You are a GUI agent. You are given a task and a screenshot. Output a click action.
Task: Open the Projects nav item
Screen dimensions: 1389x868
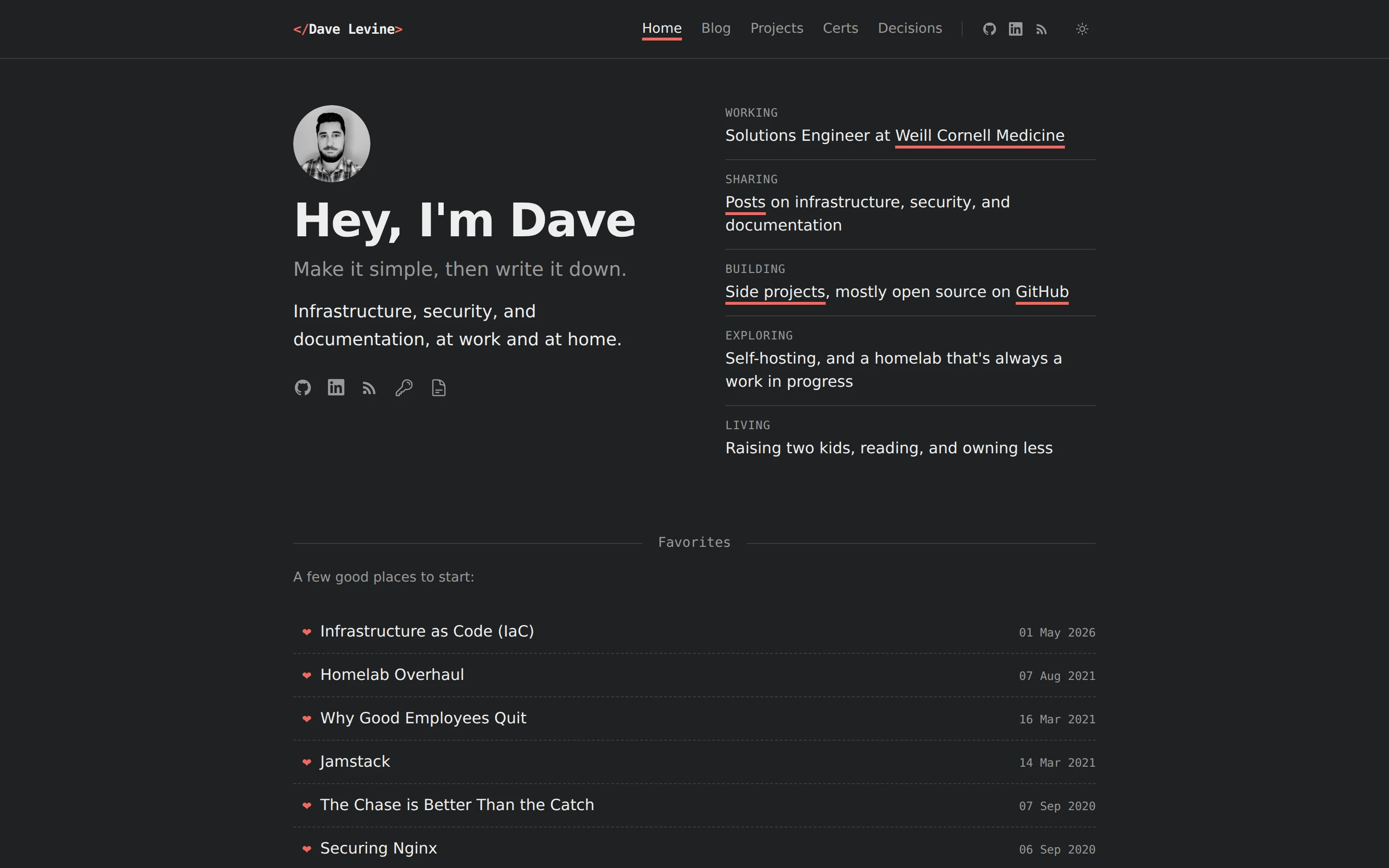point(776,28)
